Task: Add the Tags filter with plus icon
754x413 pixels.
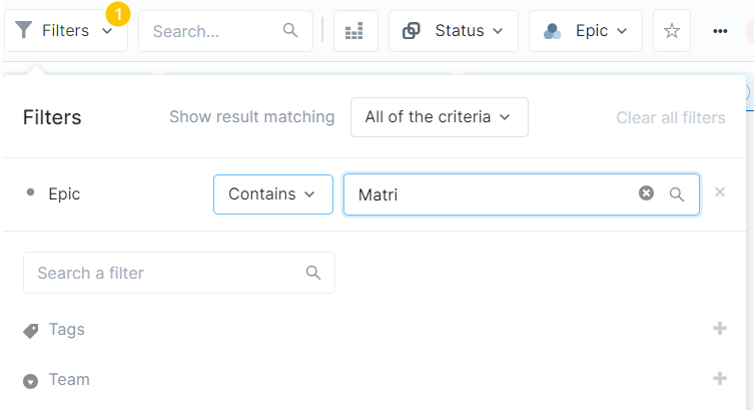Action: (719, 329)
